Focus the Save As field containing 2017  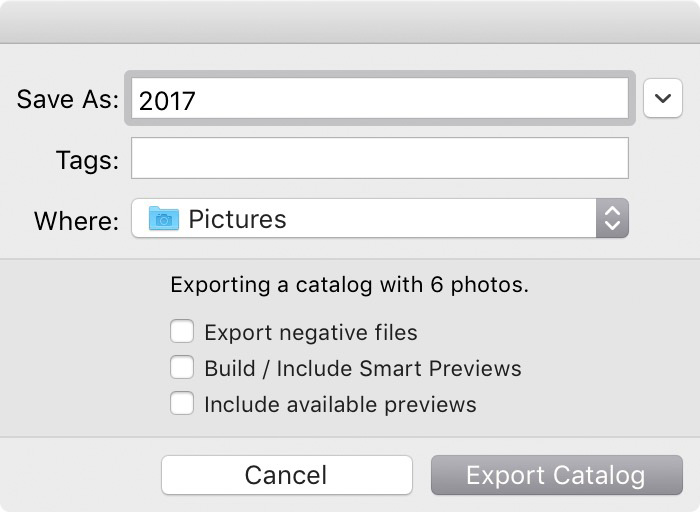[380, 98]
